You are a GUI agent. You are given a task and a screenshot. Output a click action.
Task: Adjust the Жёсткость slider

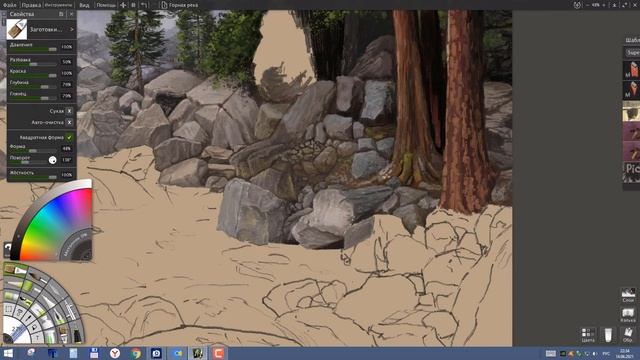pyautogui.click(x=33, y=177)
